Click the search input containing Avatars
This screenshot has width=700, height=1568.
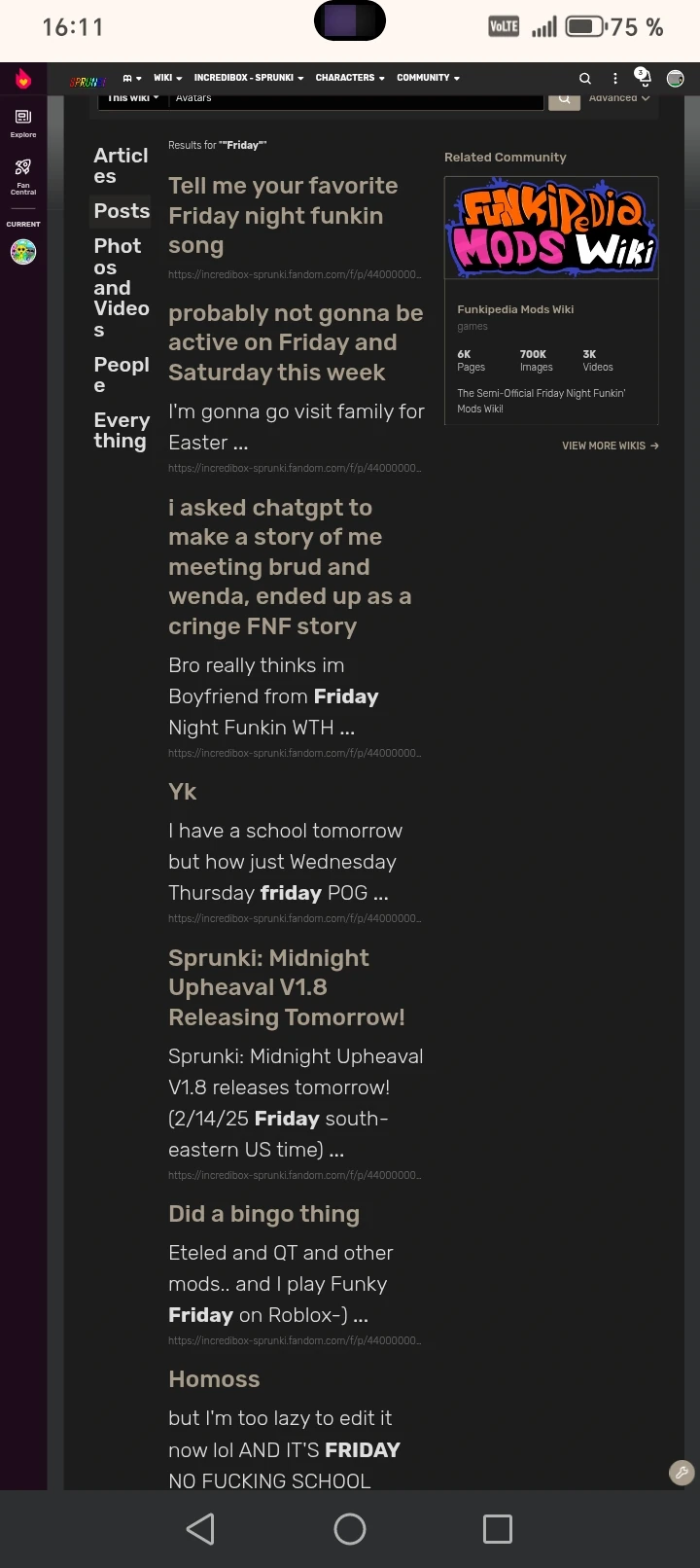355,97
